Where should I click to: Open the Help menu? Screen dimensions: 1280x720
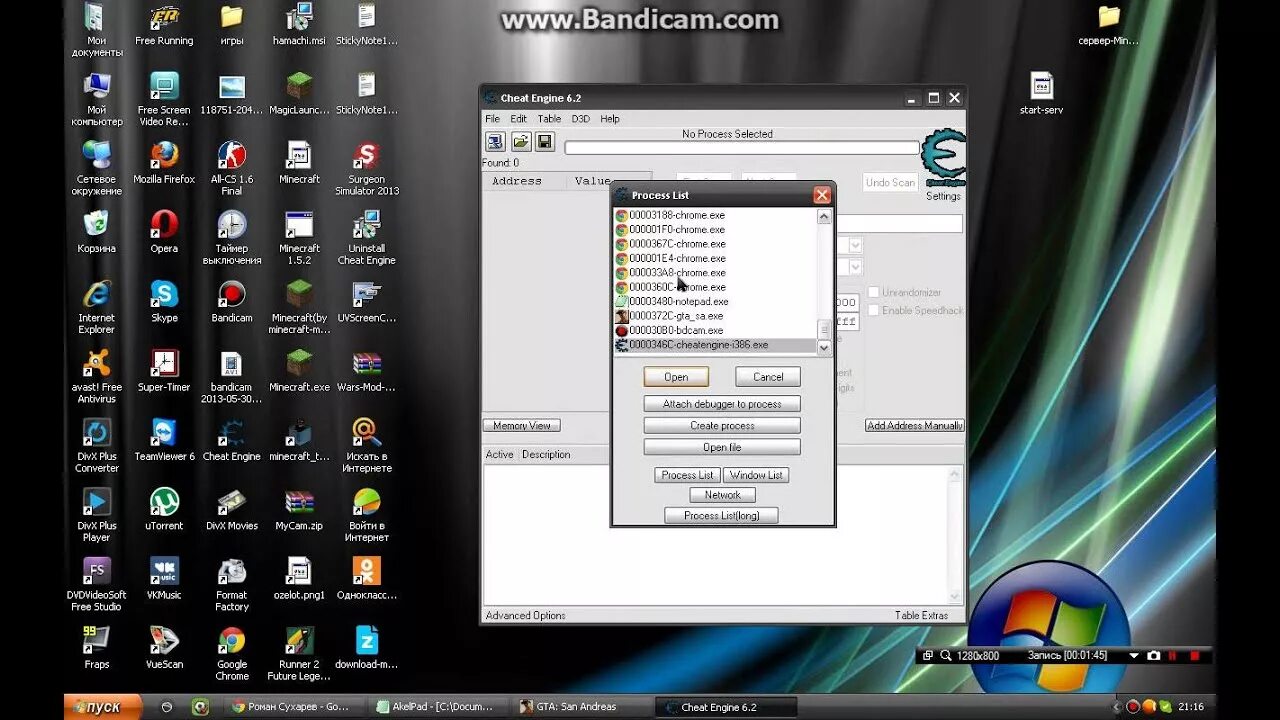click(x=610, y=118)
